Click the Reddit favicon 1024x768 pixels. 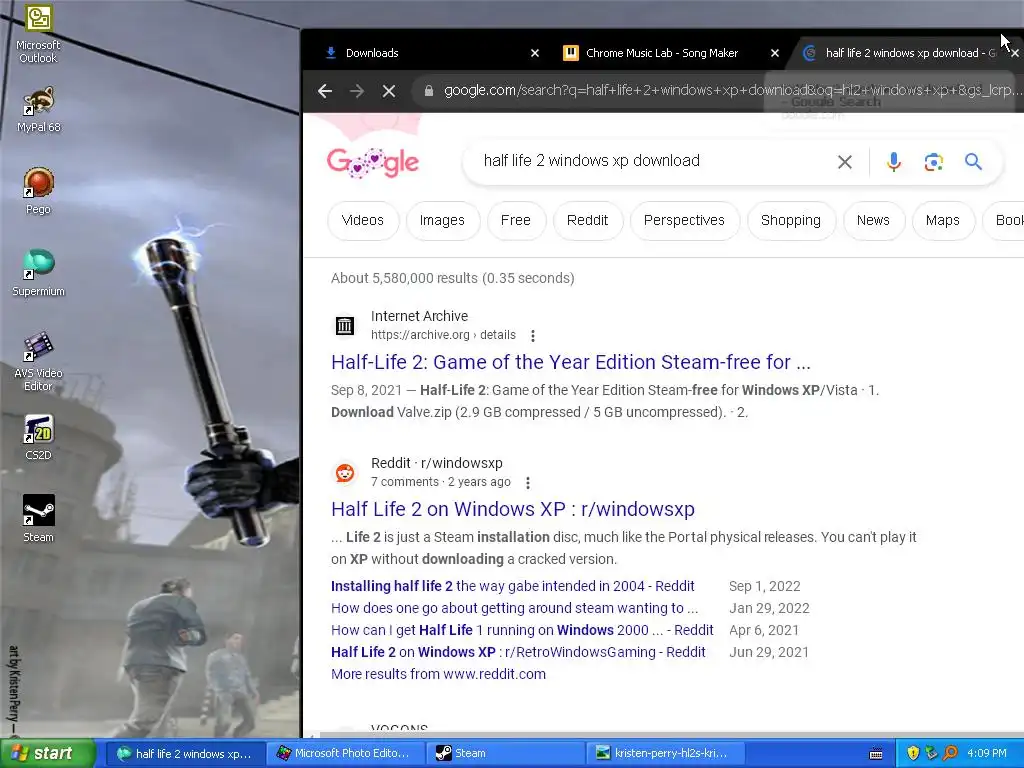coord(345,472)
